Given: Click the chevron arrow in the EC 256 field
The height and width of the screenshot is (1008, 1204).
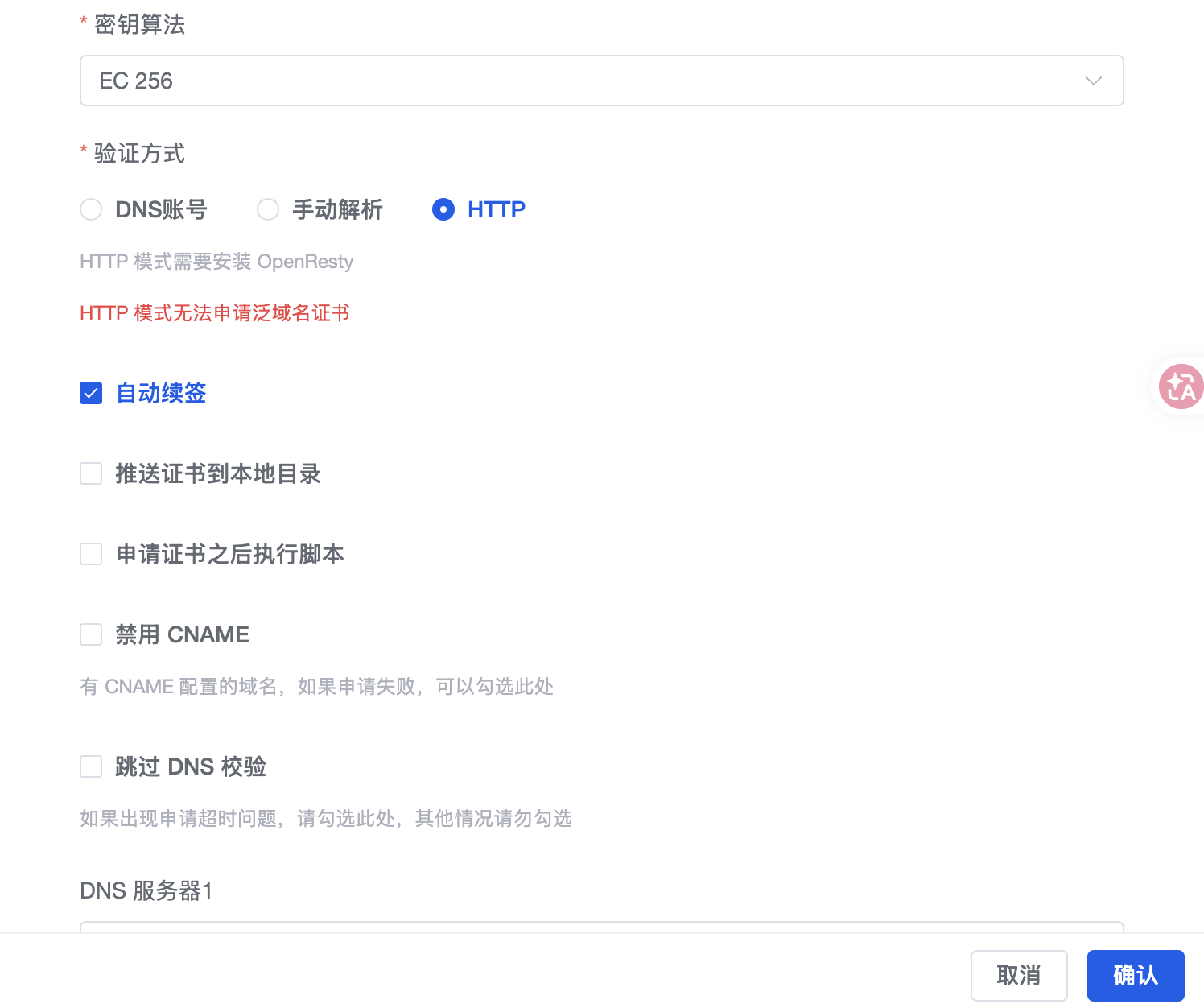Looking at the screenshot, I should [x=1093, y=81].
